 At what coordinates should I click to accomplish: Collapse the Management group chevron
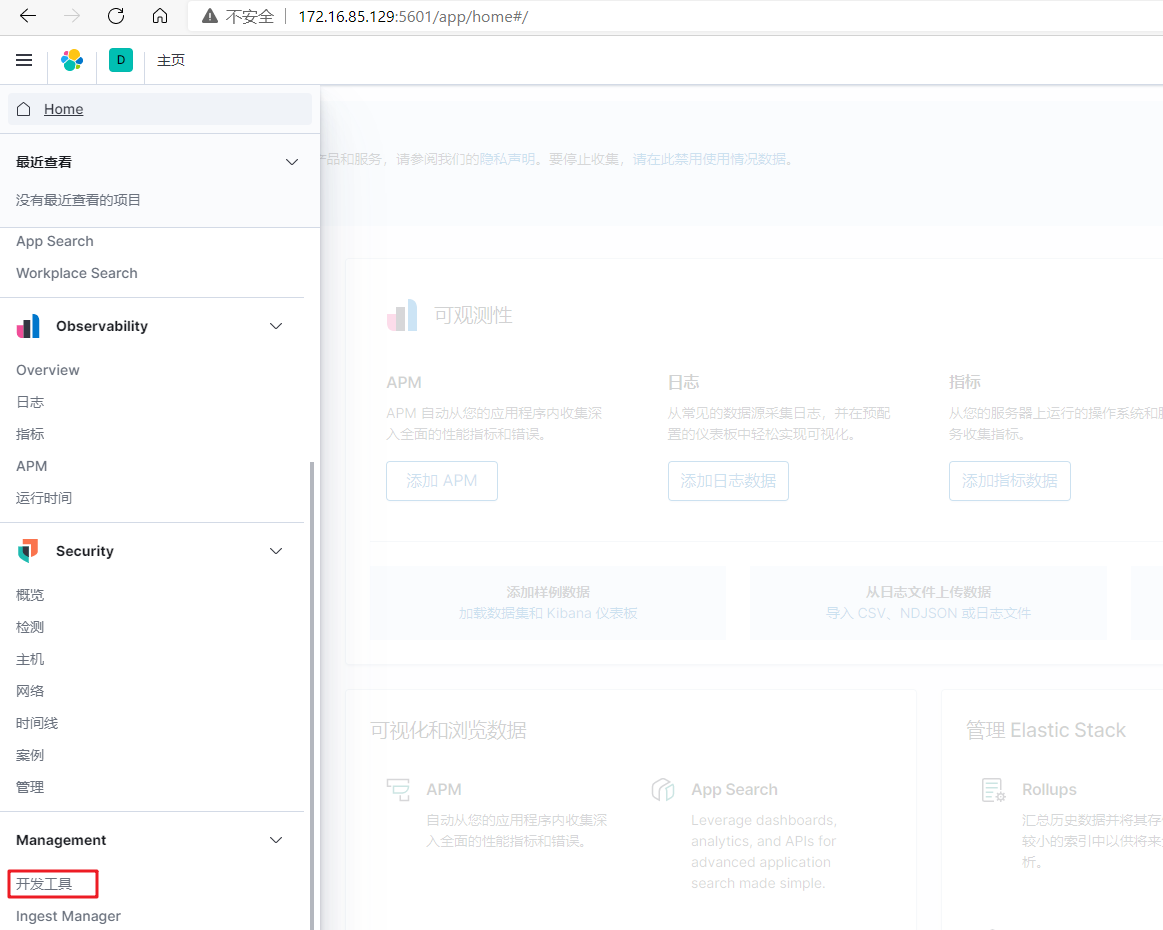pyautogui.click(x=276, y=840)
